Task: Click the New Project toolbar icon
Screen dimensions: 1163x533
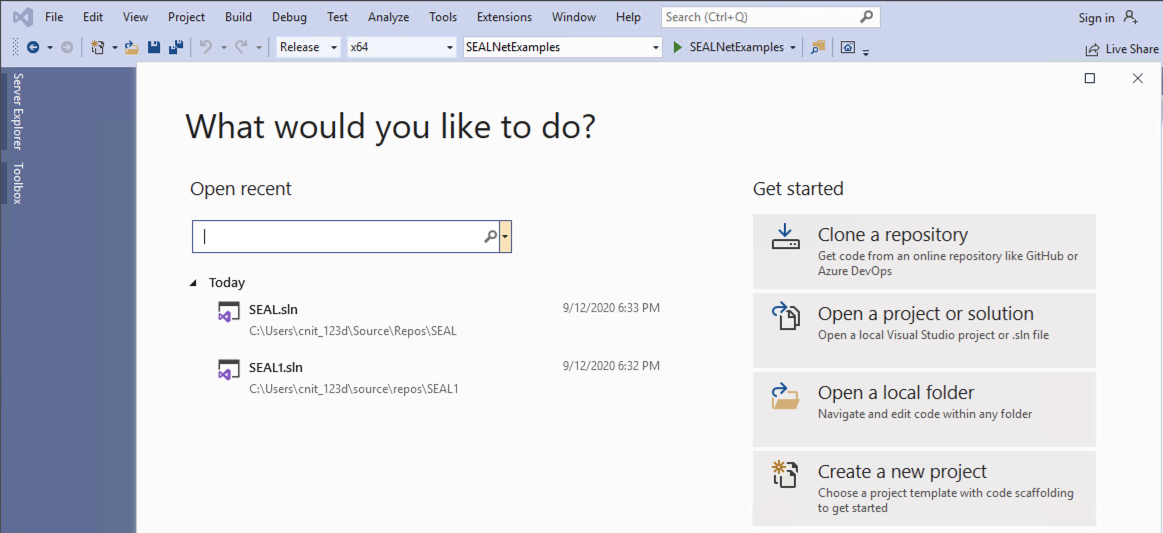Action: 97,47
